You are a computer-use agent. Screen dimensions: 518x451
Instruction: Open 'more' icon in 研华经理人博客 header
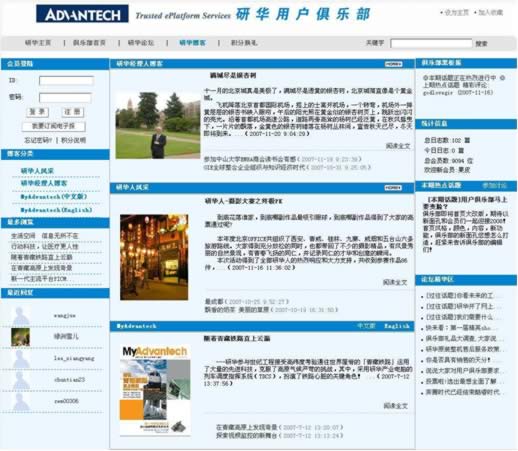point(393,64)
